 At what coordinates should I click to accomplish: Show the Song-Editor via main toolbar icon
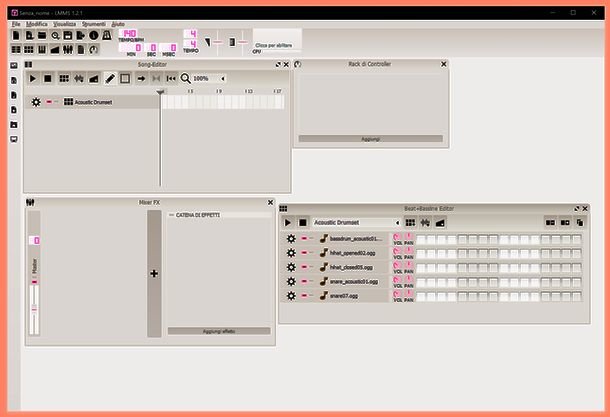point(16,49)
